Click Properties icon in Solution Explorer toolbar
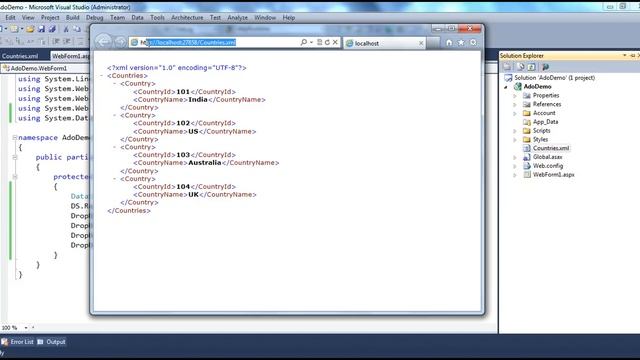 coord(507,67)
